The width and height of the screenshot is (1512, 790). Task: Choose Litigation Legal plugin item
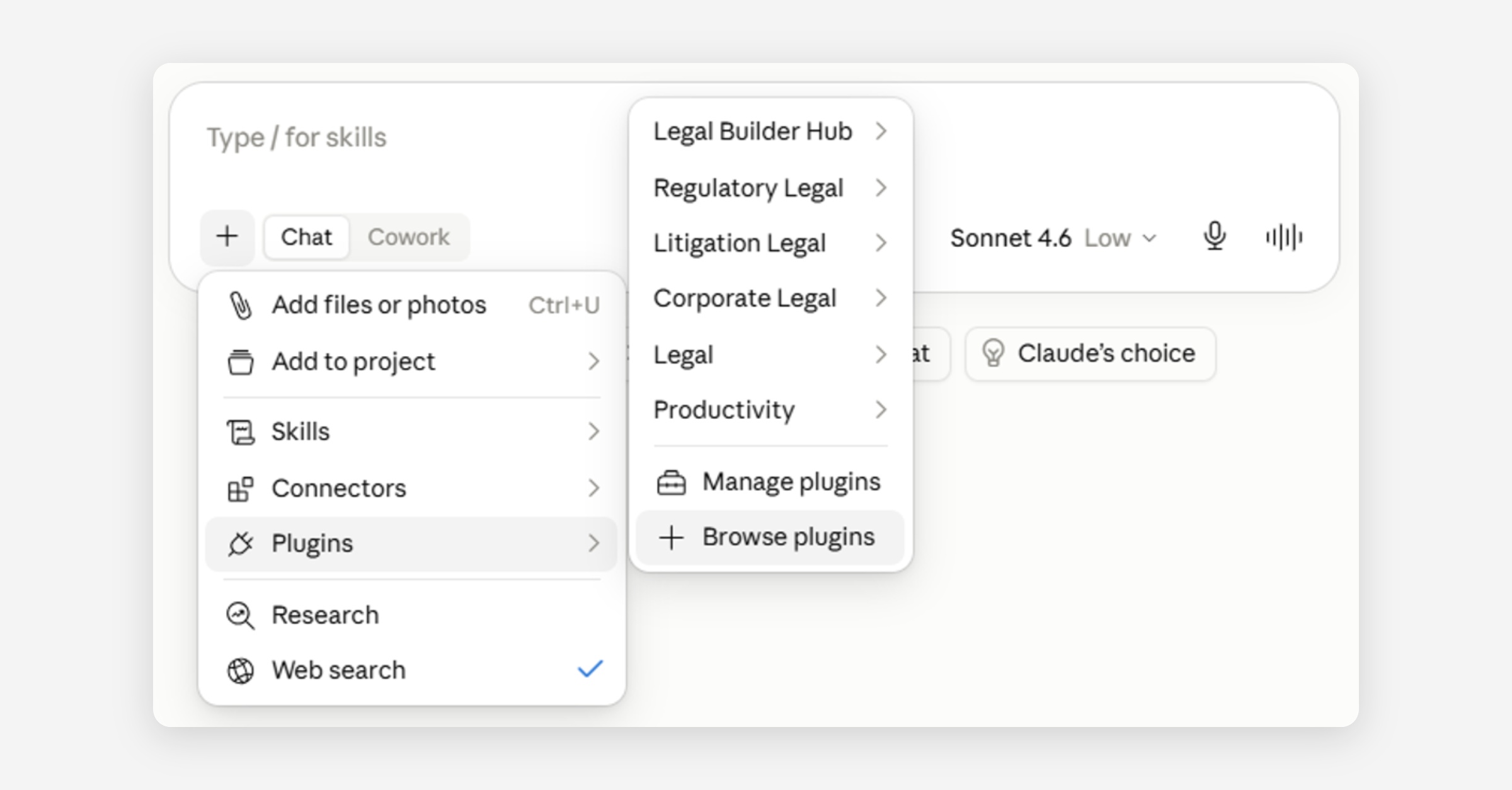[x=770, y=243]
